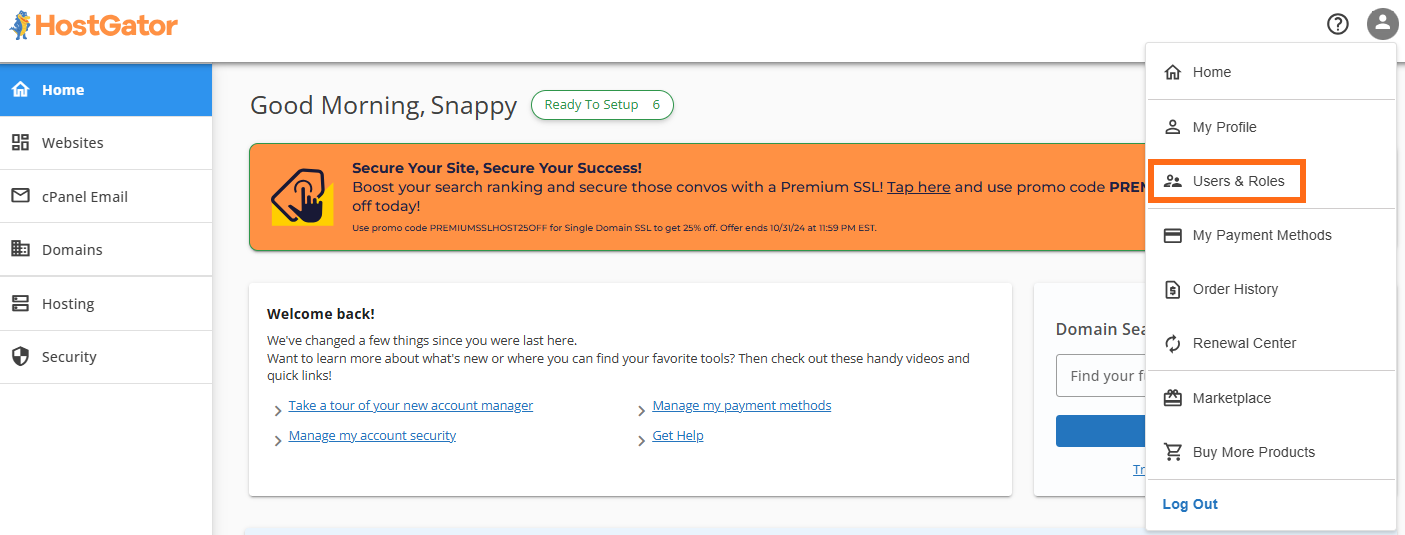Click the Websites grid icon in sidebar
This screenshot has width=1405, height=535.
(20, 143)
